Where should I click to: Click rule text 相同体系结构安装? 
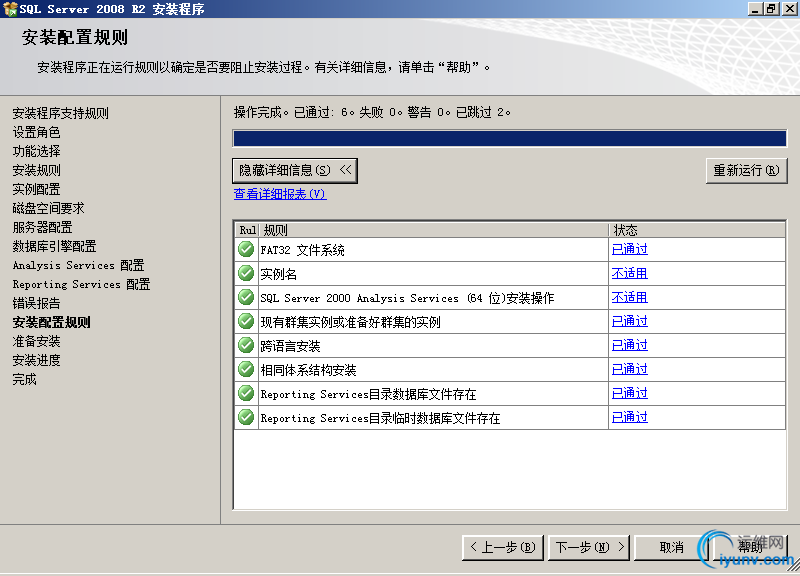click(x=308, y=370)
